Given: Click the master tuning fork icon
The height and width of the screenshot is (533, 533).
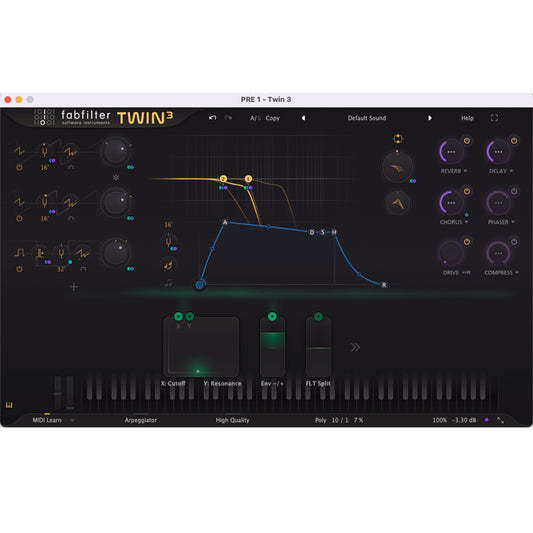Looking at the screenshot, I should [x=168, y=241].
